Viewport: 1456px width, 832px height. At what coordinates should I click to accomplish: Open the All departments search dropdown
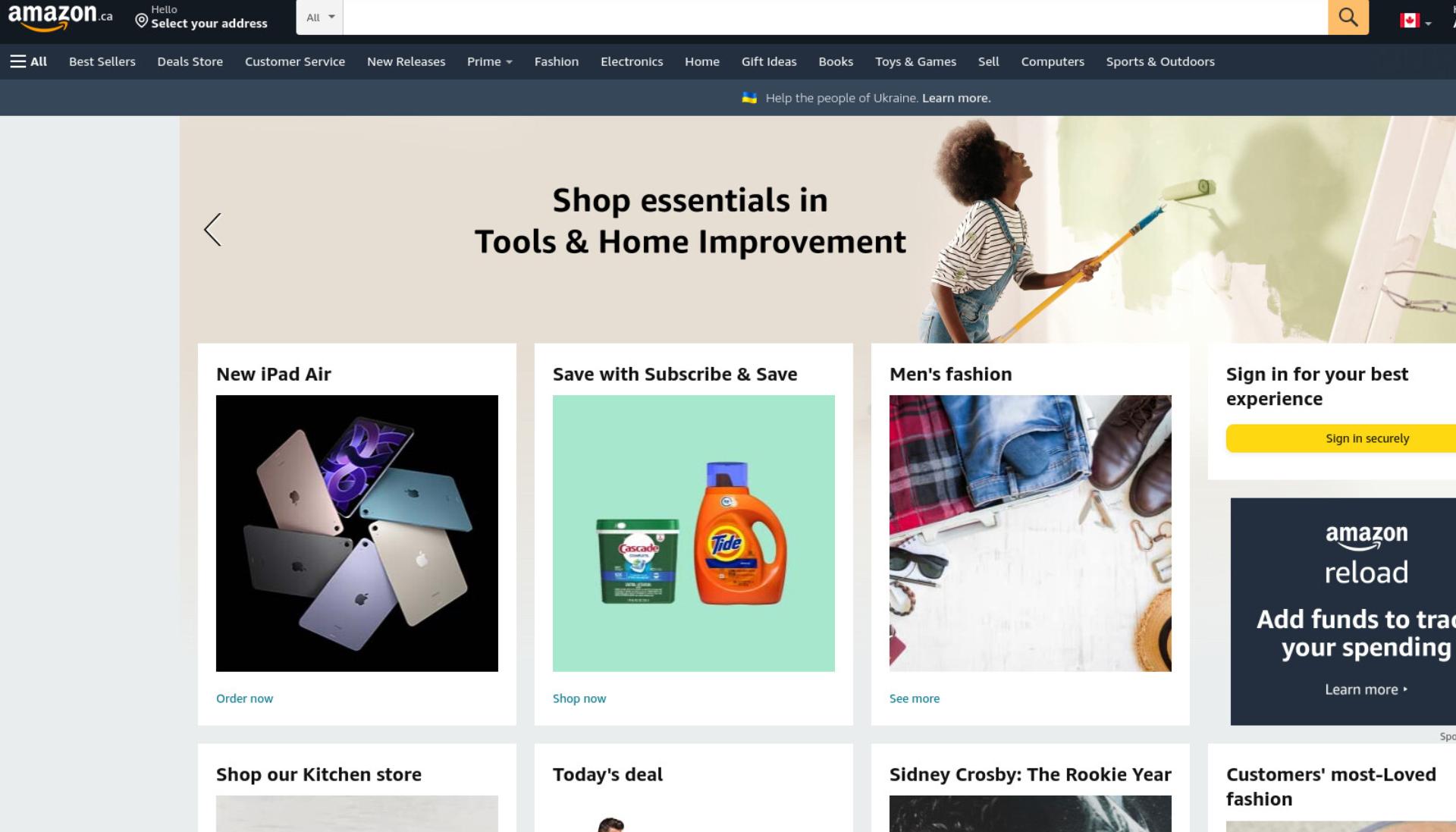click(x=319, y=17)
